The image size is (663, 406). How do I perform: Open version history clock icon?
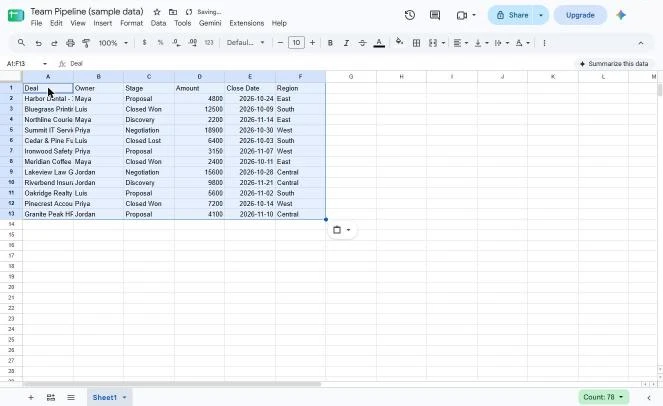point(409,15)
